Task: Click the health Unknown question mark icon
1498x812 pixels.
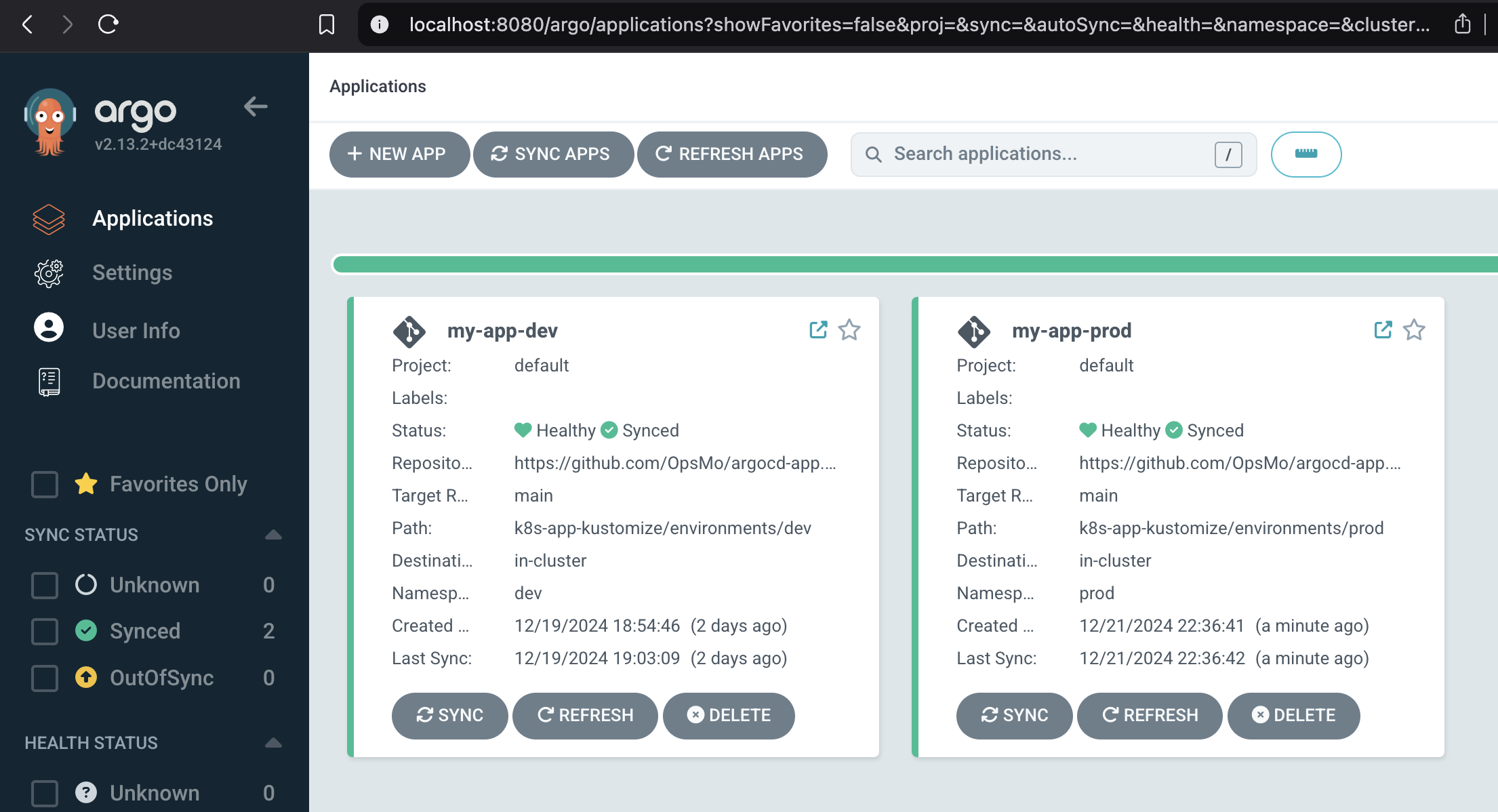Action: coord(86,792)
